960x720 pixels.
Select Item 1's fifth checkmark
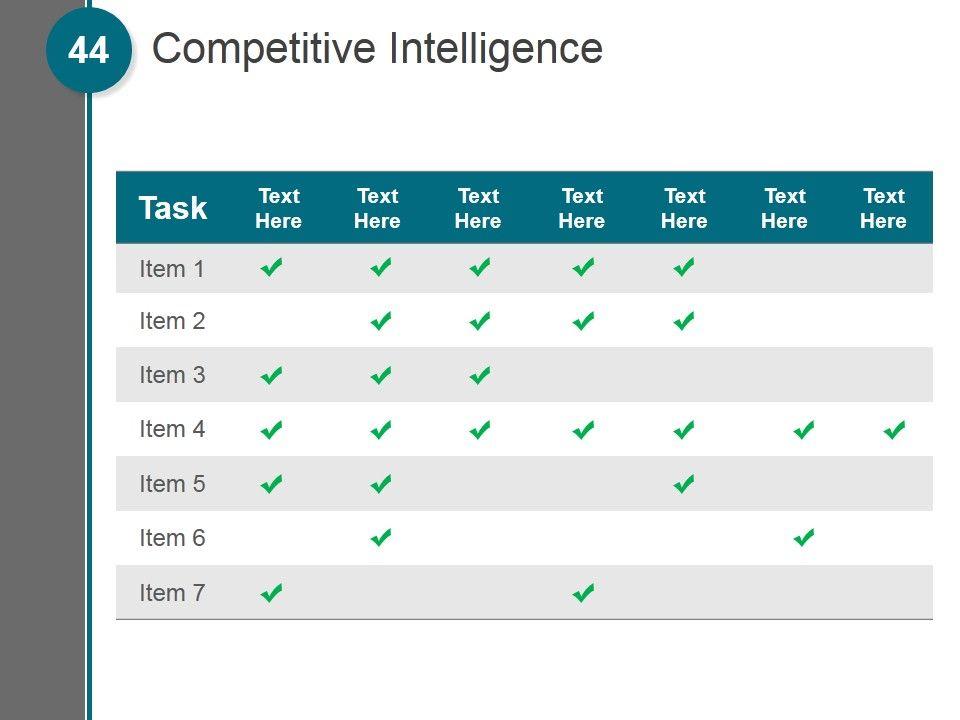click(x=684, y=267)
